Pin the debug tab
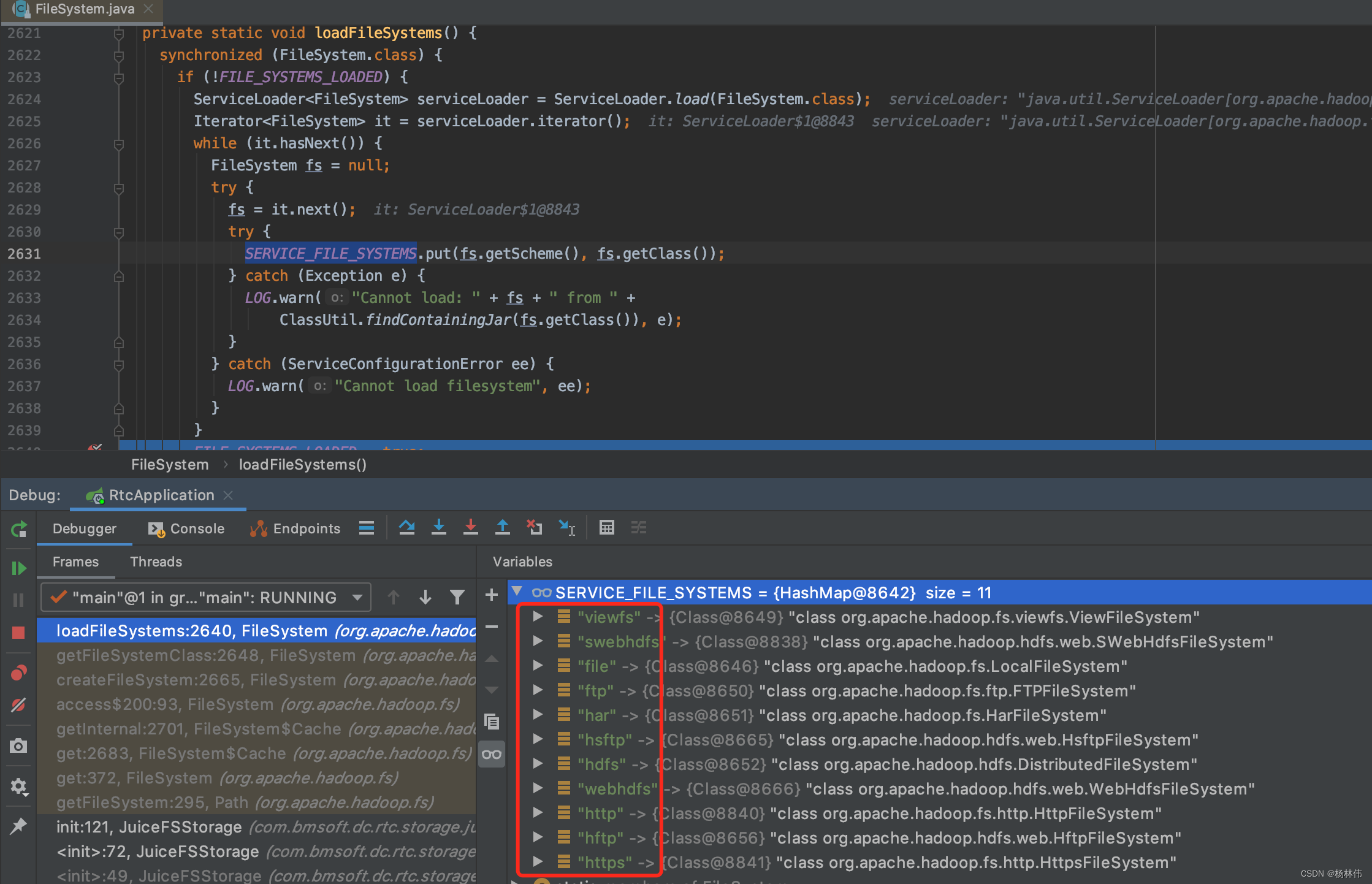Screen dimensions: 1372x884 coord(19,826)
